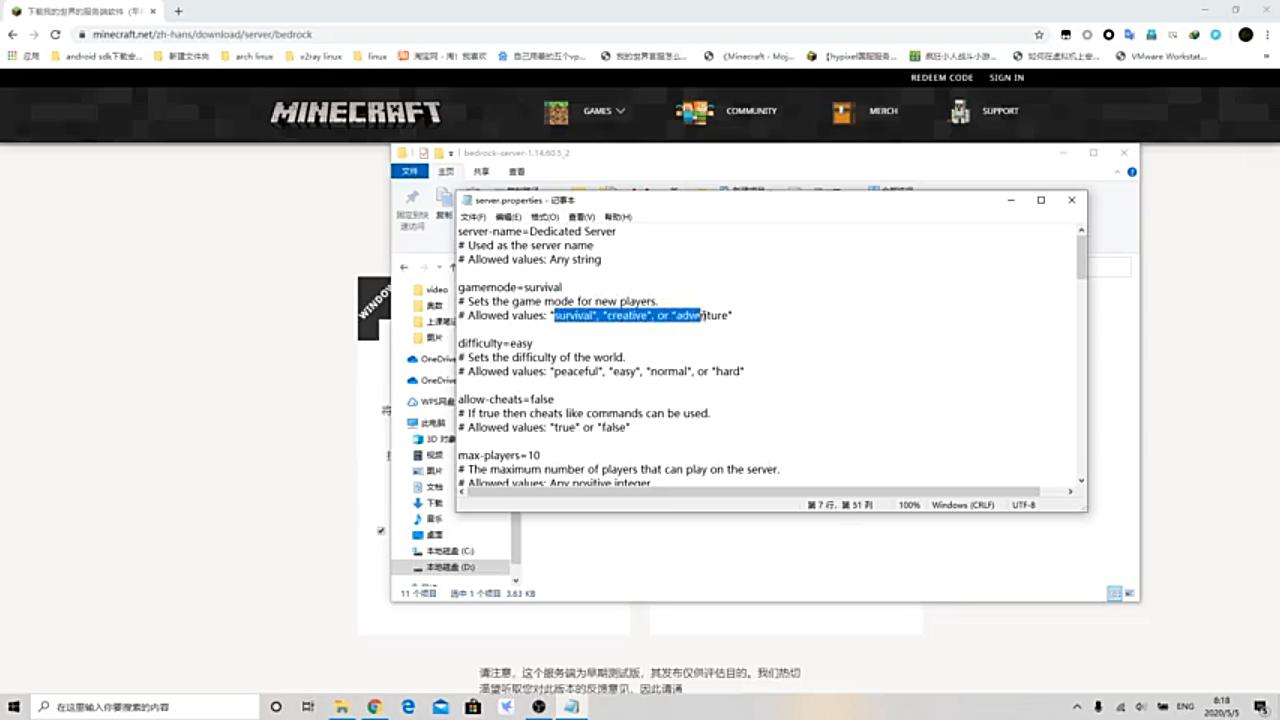Click SIGN IN link

(x=1006, y=78)
